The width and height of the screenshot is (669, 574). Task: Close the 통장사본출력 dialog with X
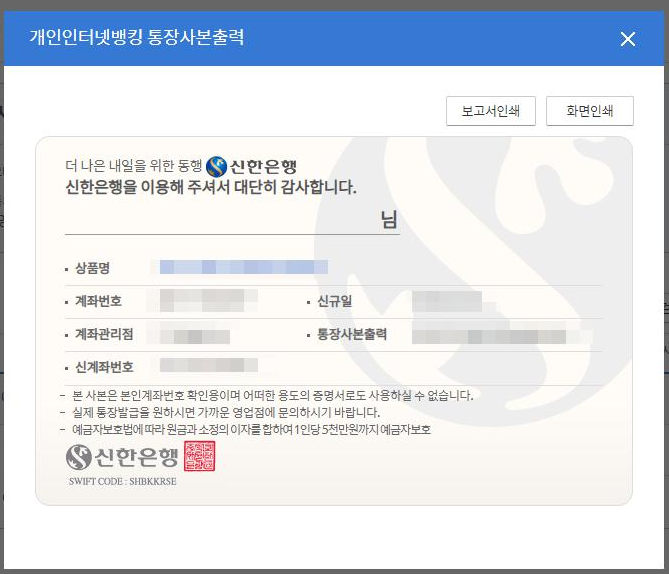(x=628, y=39)
